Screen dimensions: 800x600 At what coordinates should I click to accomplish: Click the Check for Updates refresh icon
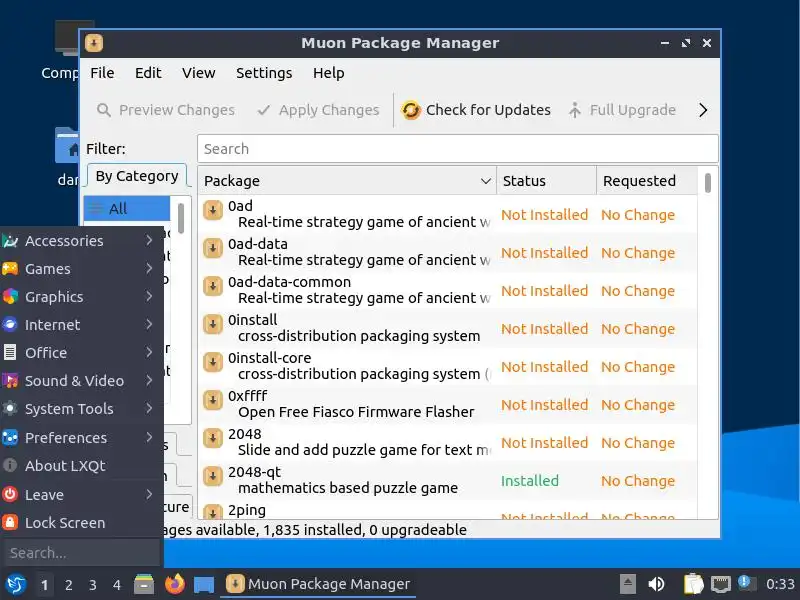coord(411,110)
